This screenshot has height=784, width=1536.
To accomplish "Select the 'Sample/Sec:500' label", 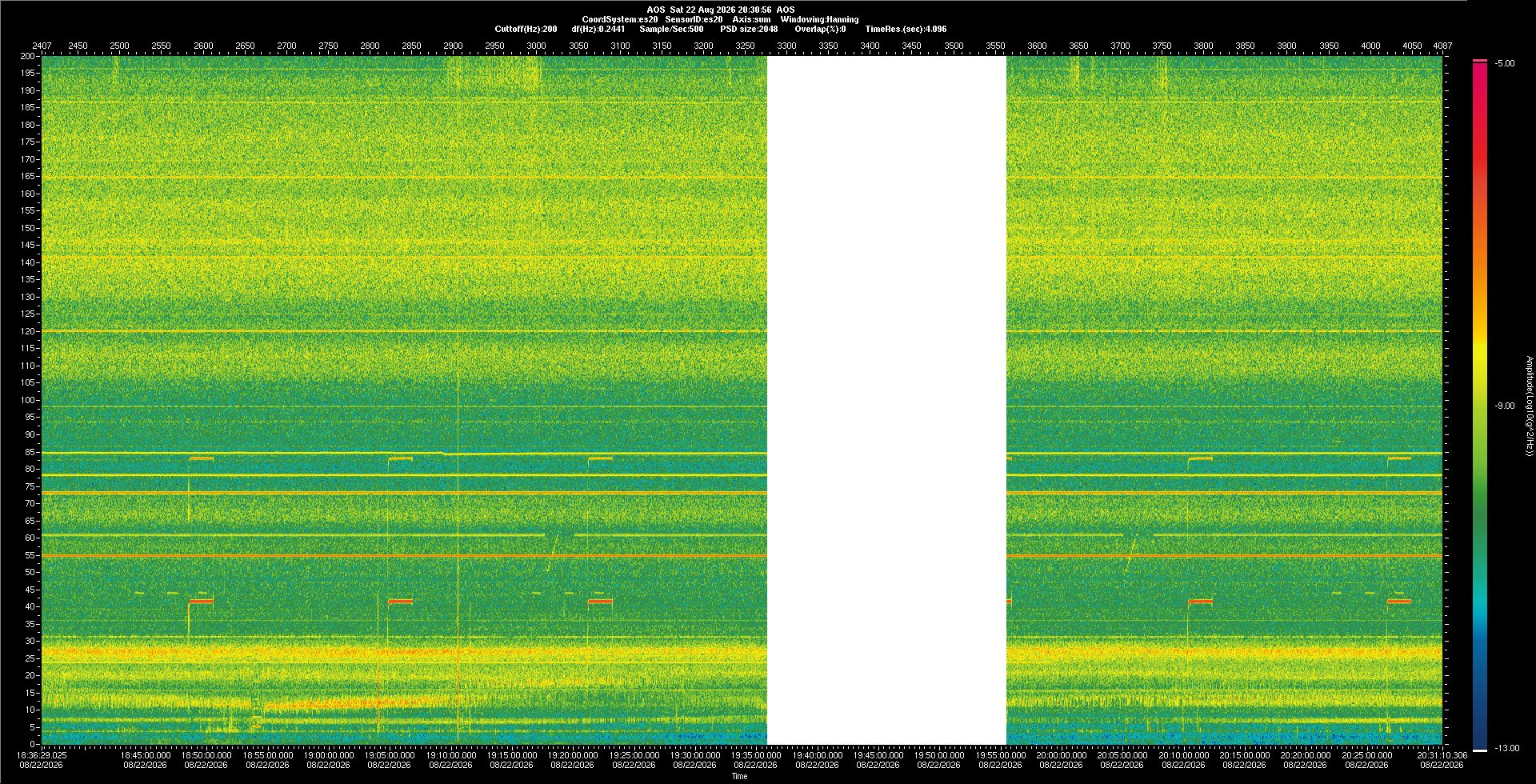I will tap(671, 29).
